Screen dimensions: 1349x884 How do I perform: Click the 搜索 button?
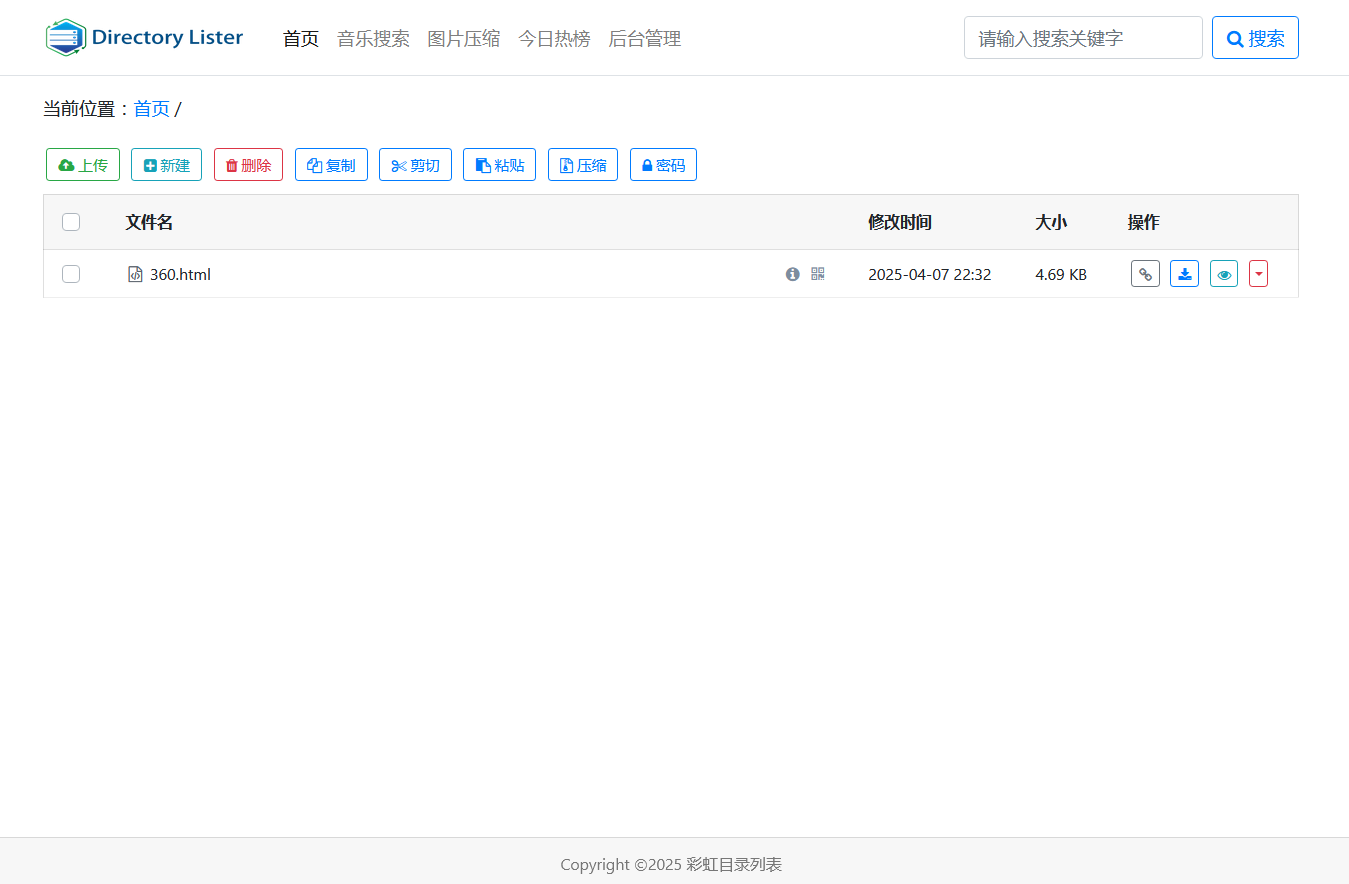point(1255,38)
